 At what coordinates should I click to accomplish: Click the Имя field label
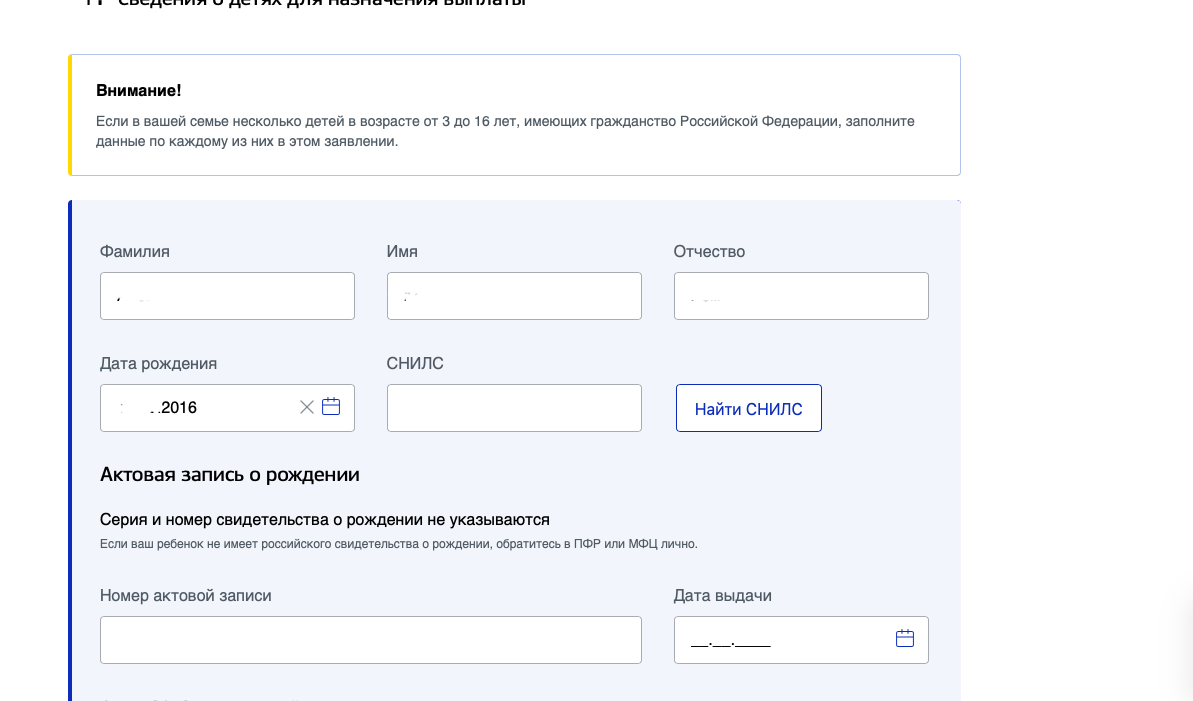pos(402,252)
